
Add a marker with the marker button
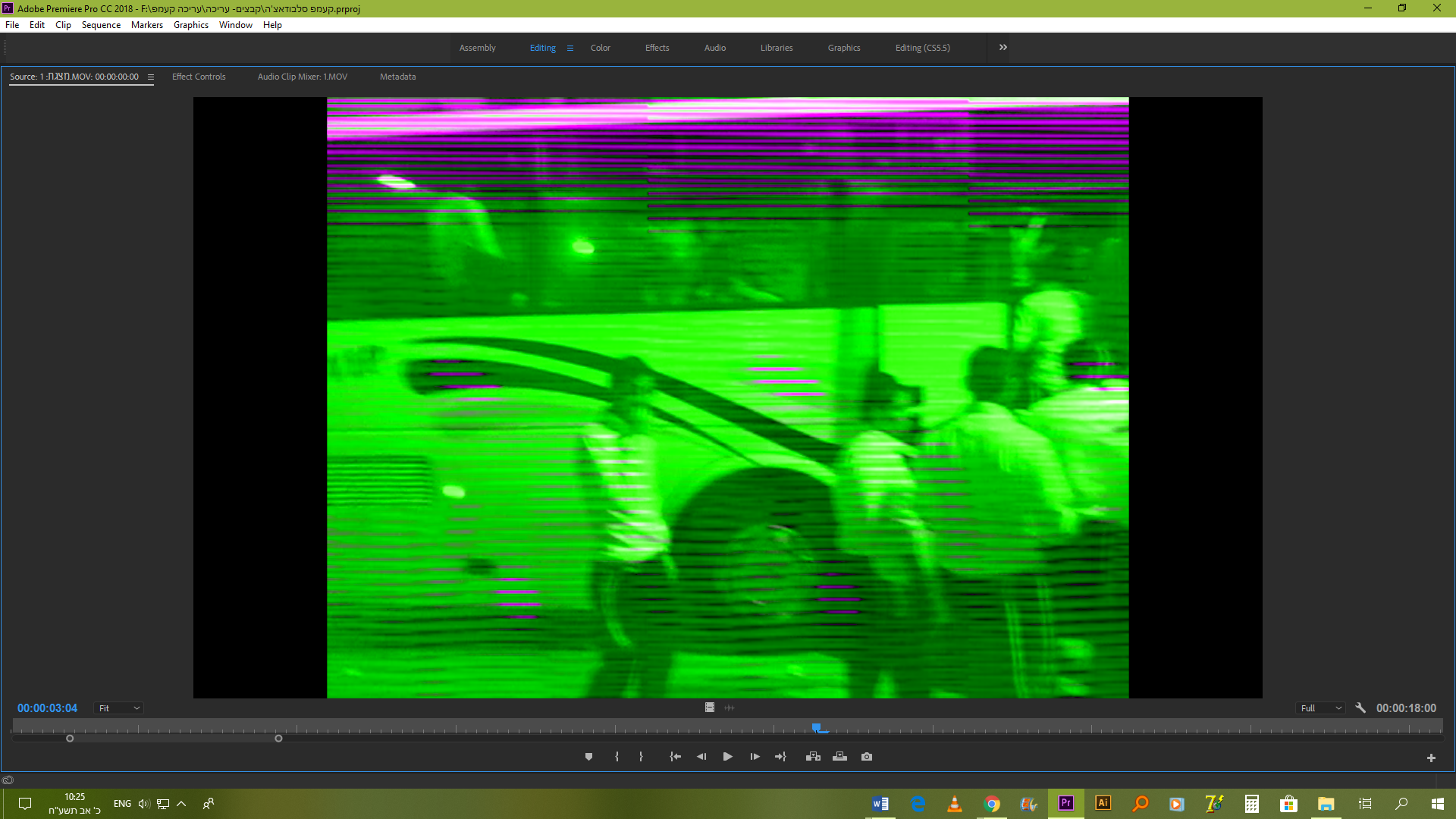point(588,757)
